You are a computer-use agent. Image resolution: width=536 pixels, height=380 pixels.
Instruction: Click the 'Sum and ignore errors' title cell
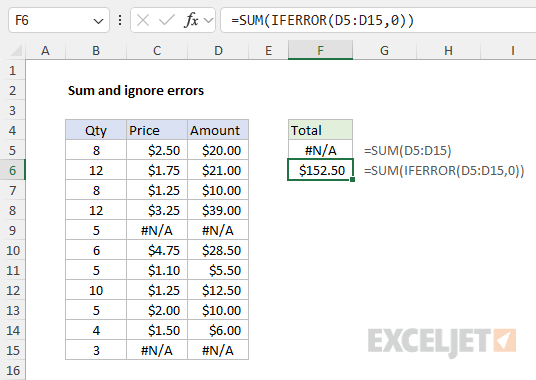(136, 91)
